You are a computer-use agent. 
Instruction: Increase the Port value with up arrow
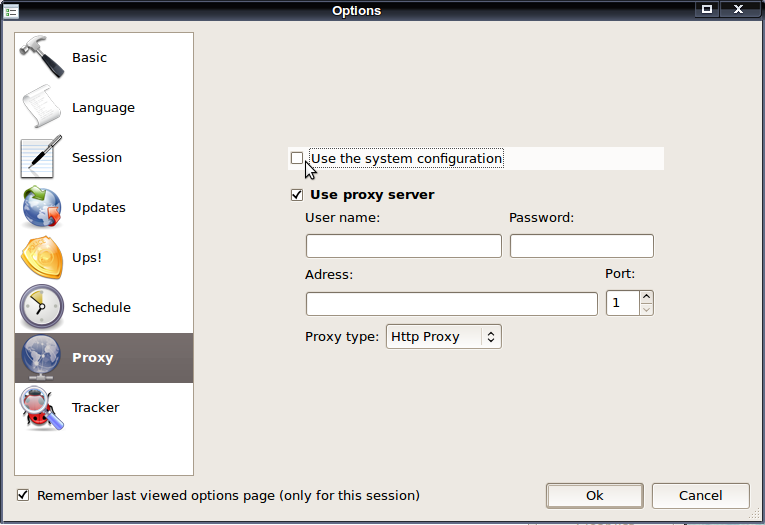pos(646,297)
